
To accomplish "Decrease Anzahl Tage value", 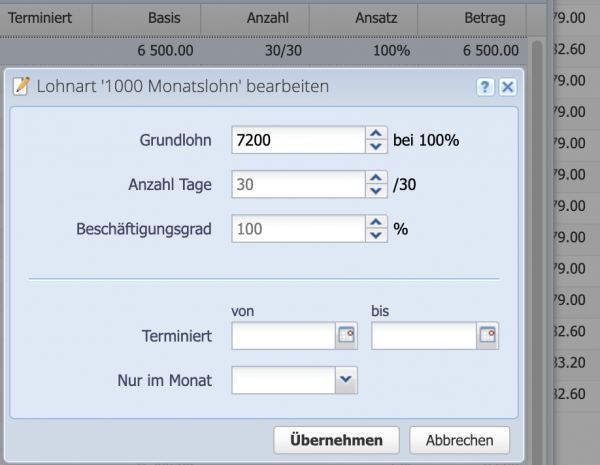I will [376, 190].
